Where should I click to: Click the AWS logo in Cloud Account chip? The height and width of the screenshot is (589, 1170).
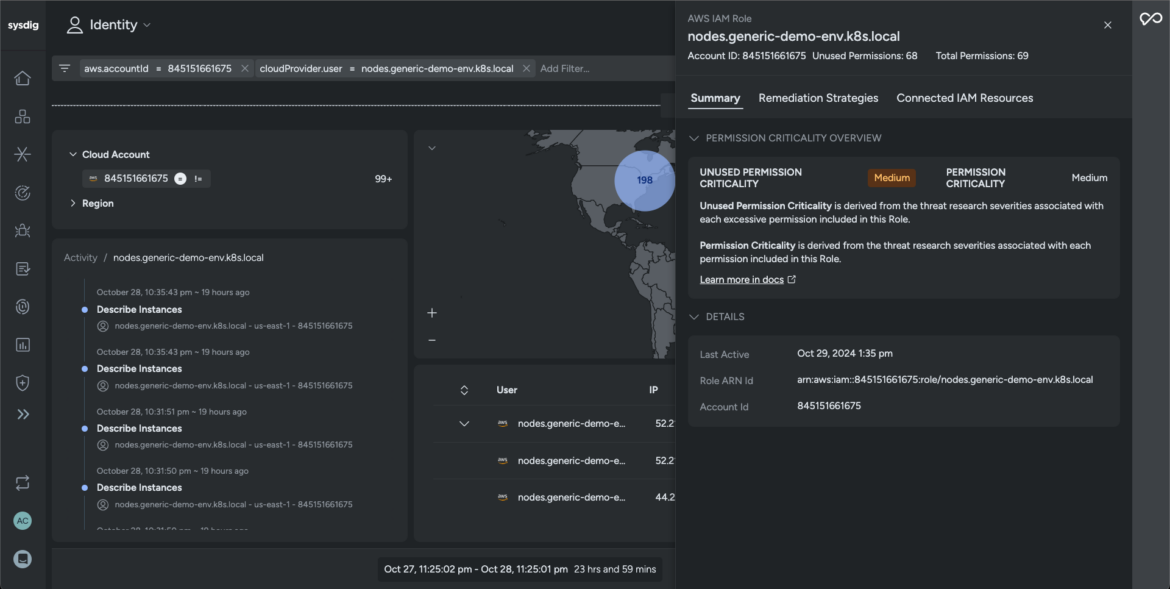coord(93,179)
